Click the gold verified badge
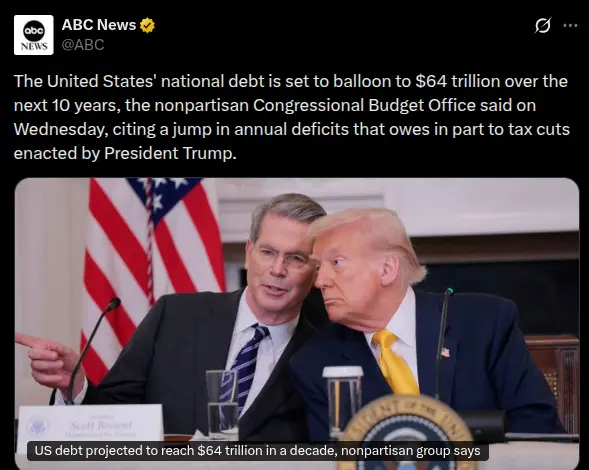Screen dimensions: 589x470 click(147, 25)
